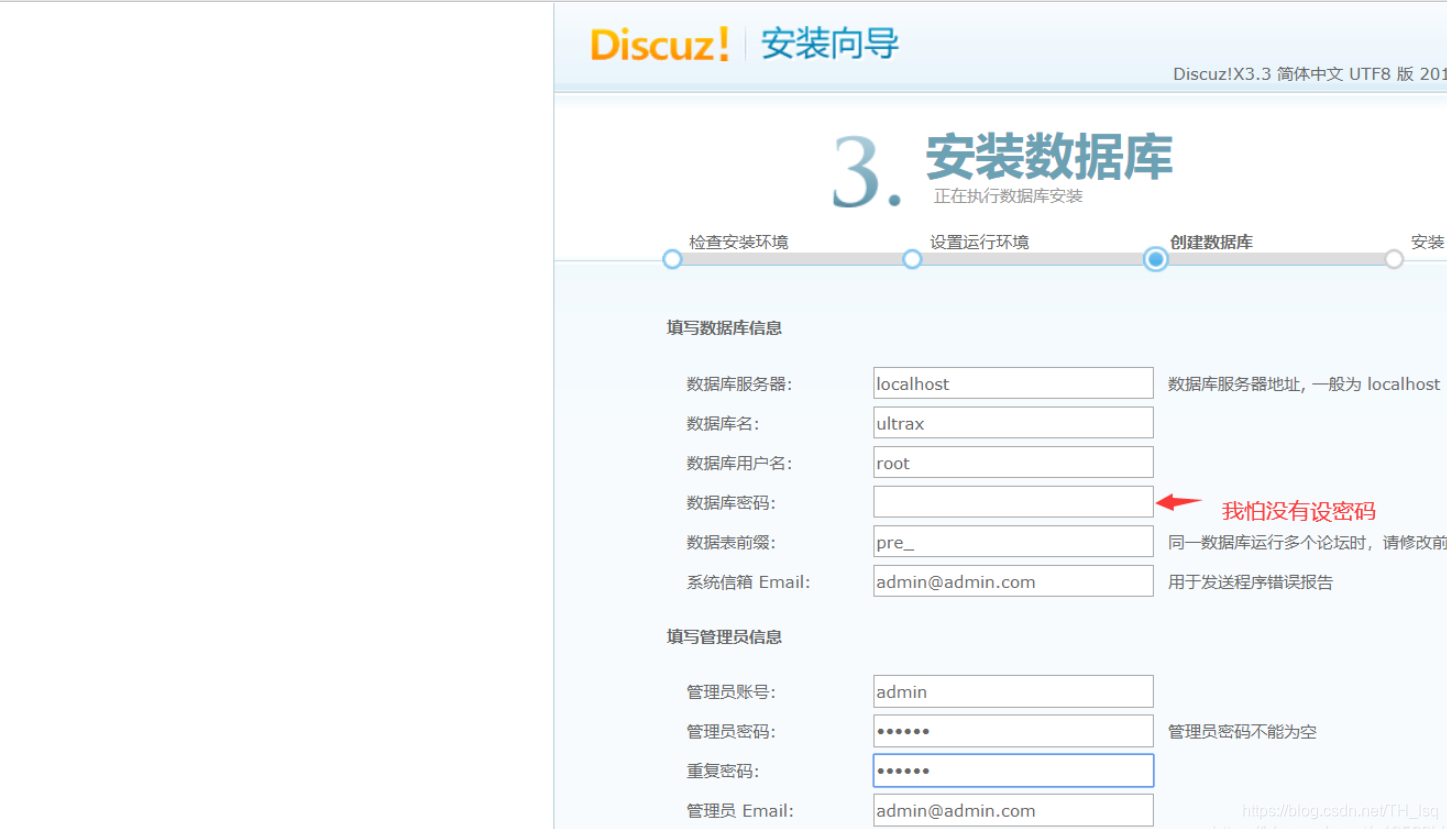Click the 设置运行环境 step label
1447x829 pixels.
pyautogui.click(x=979, y=242)
